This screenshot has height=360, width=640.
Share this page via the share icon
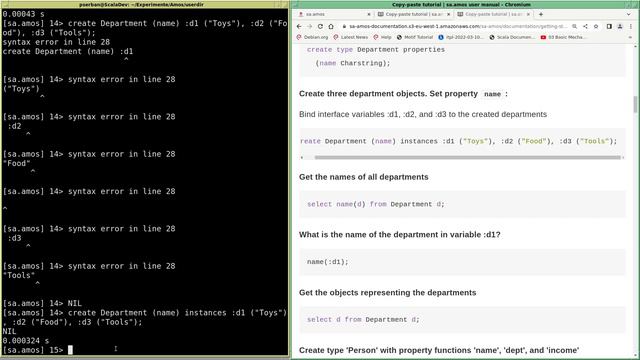click(x=585, y=26)
